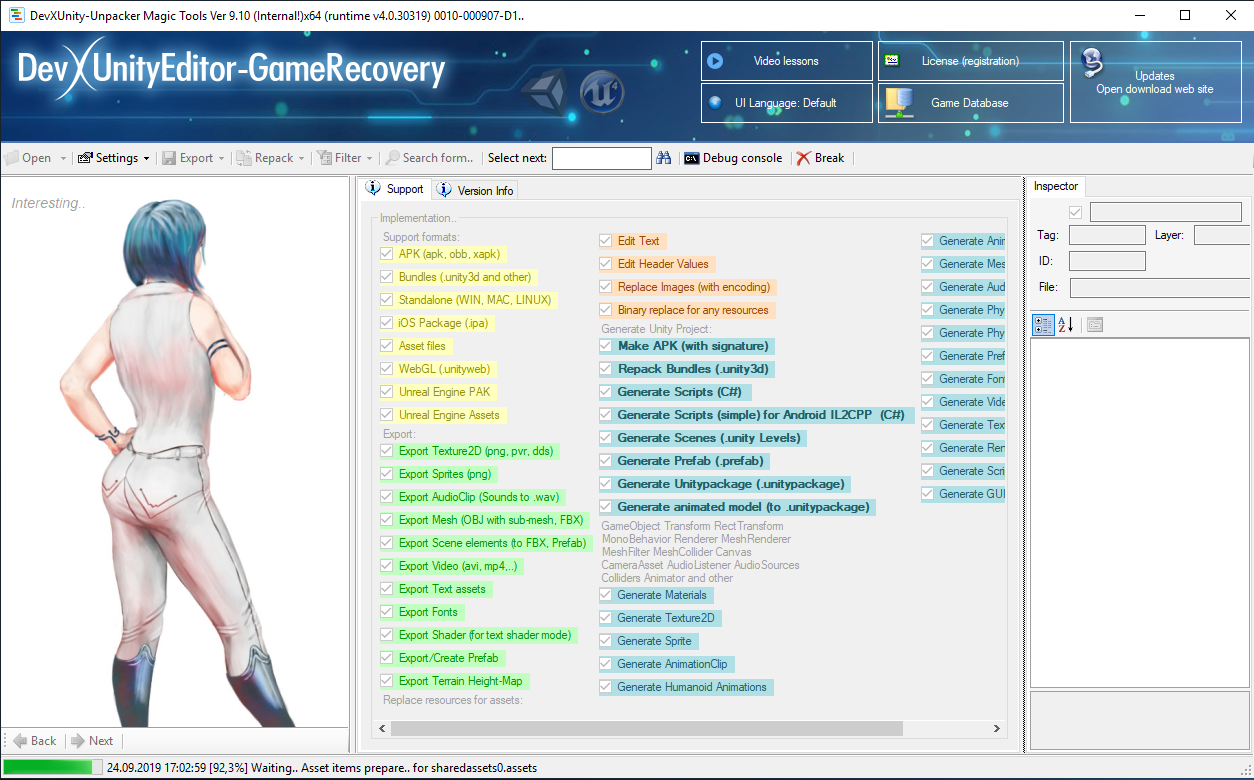Switch to the Support tab
This screenshot has height=780, width=1254.
(x=395, y=189)
